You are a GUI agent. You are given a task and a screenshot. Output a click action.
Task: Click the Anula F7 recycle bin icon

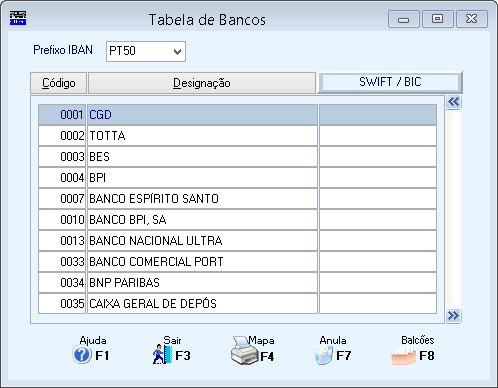pos(323,355)
